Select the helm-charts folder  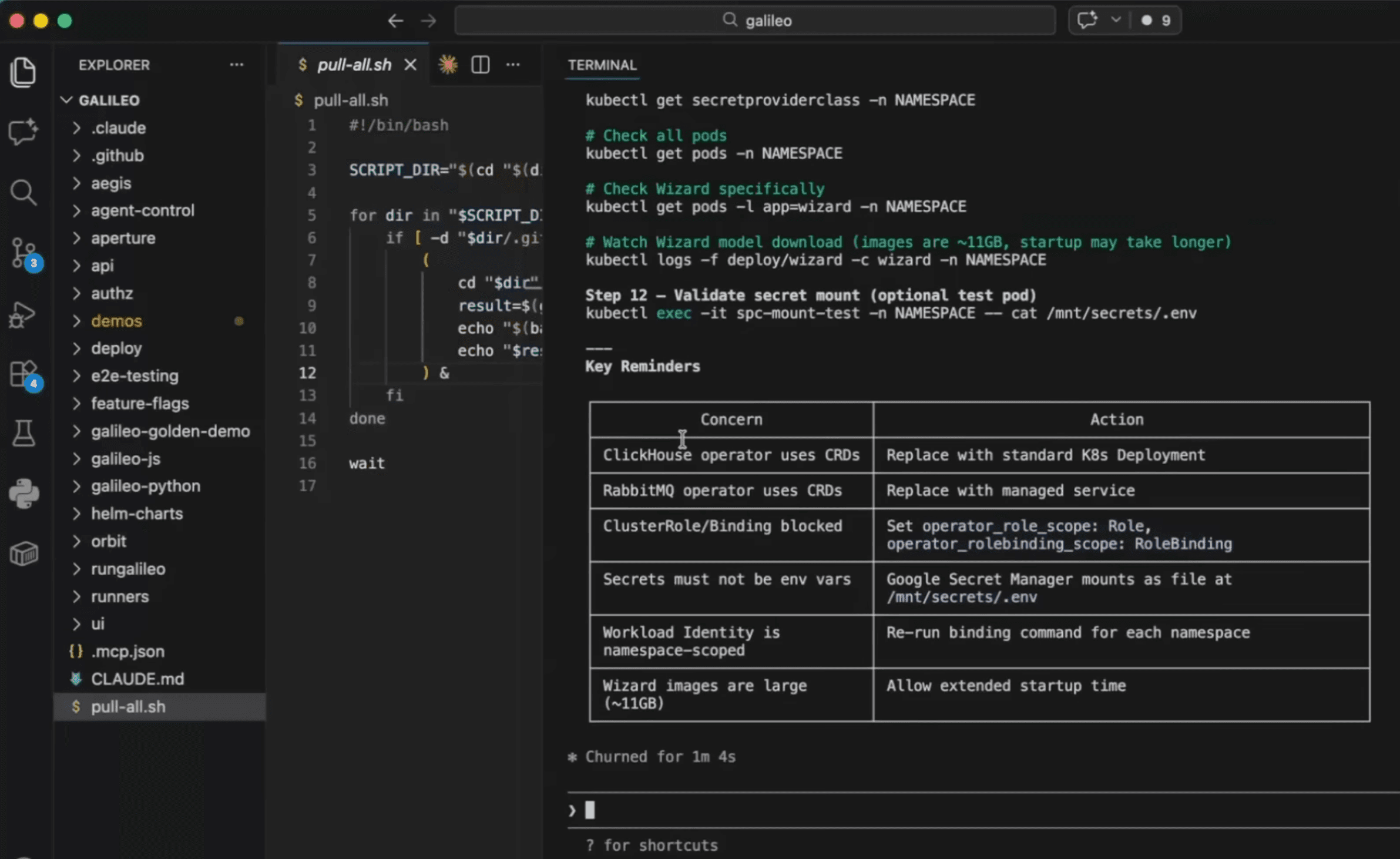(159, 514)
